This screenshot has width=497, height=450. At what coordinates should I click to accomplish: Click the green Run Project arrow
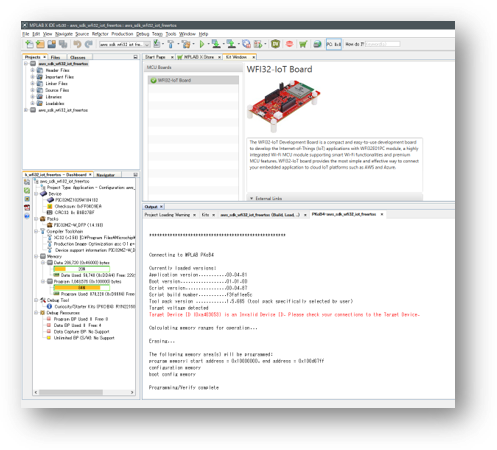pos(202,44)
